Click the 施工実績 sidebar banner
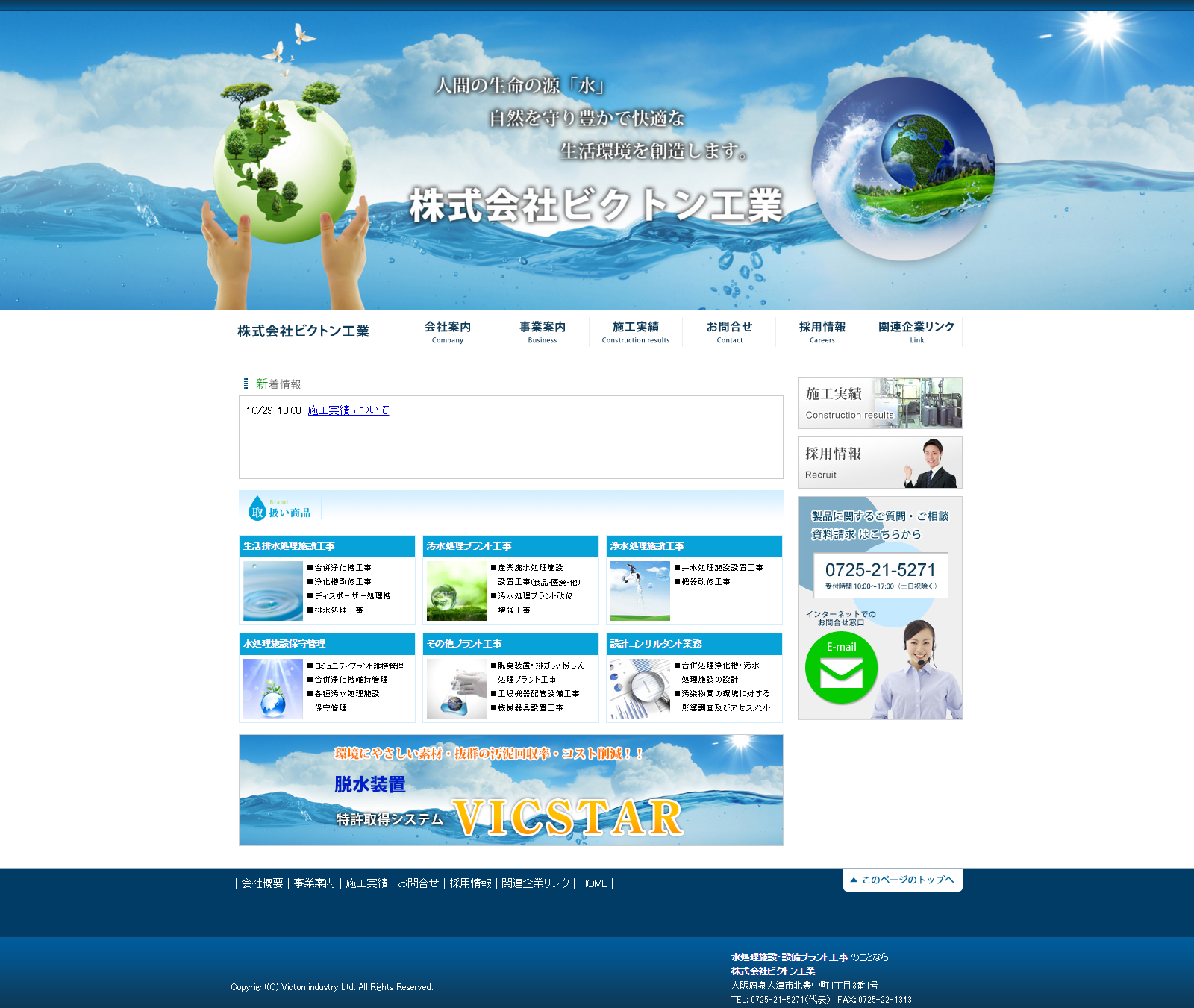Image resolution: width=1194 pixels, height=1008 pixels. [x=880, y=403]
